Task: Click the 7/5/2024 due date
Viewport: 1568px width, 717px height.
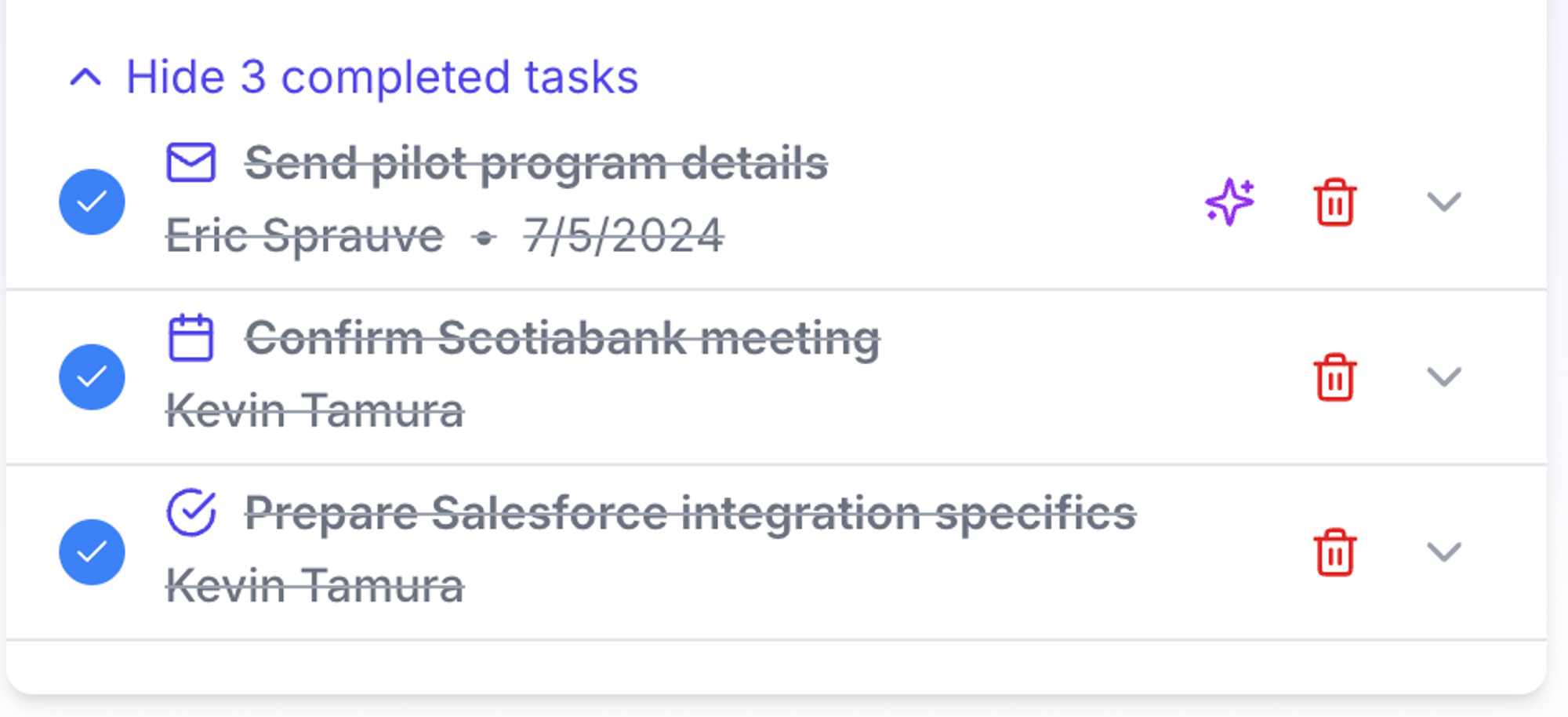Action: click(x=623, y=235)
